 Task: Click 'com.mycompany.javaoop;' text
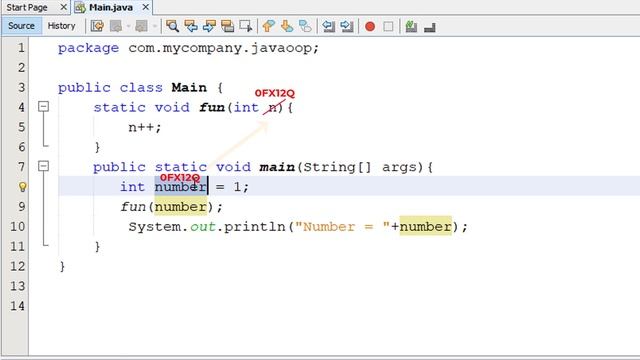tap(223, 48)
